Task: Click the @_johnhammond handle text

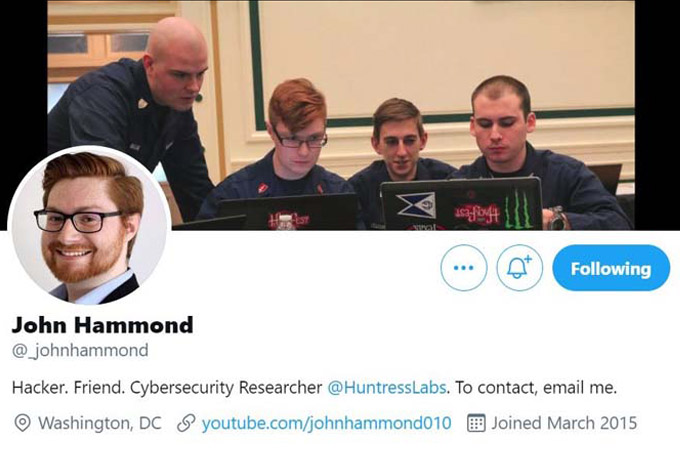Action: [x=80, y=350]
